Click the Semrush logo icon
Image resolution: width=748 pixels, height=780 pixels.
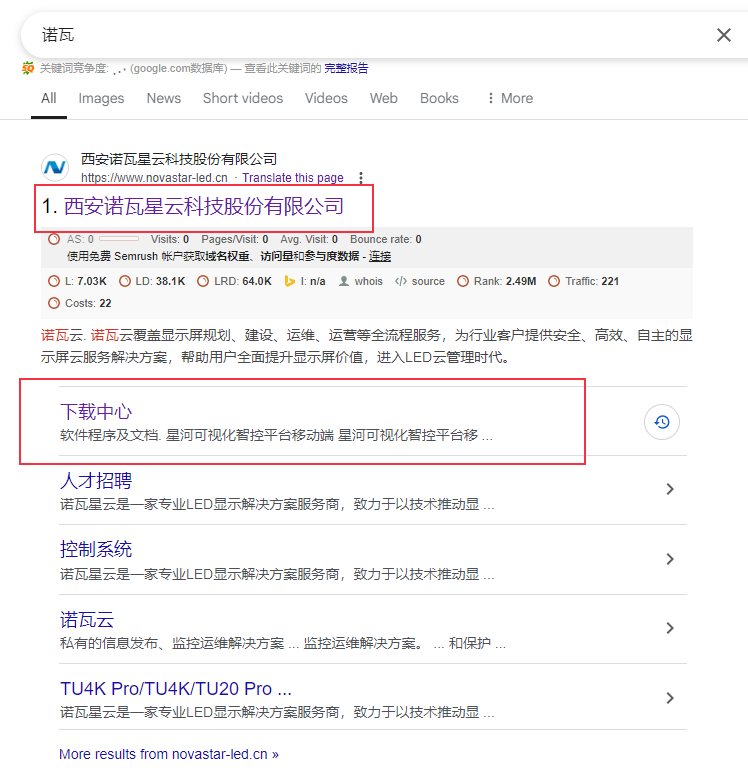(28, 68)
